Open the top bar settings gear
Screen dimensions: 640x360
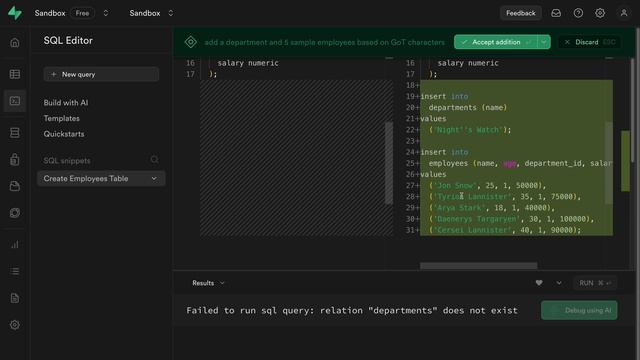600,13
